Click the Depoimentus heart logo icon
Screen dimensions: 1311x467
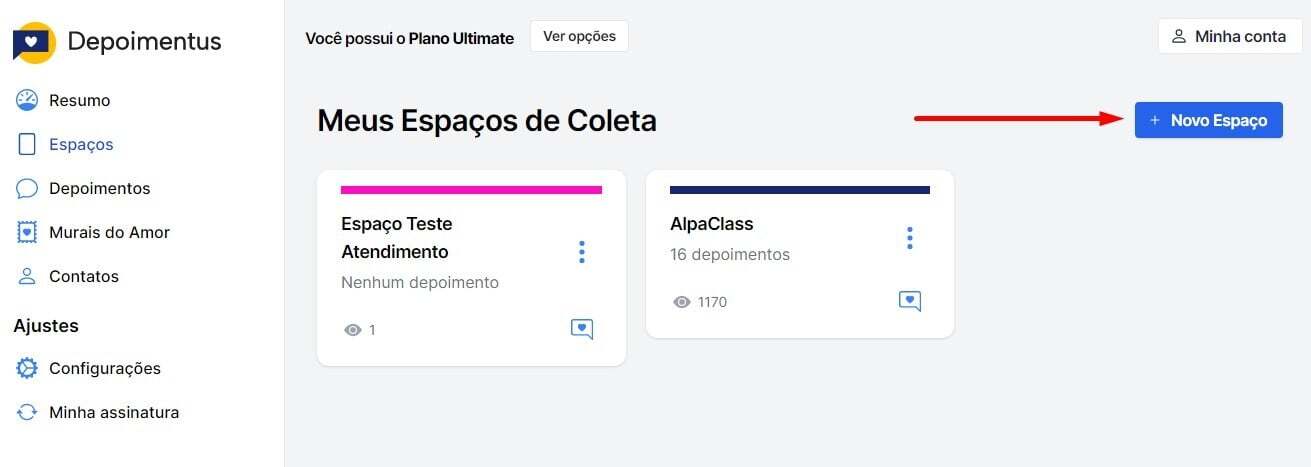[35, 43]
